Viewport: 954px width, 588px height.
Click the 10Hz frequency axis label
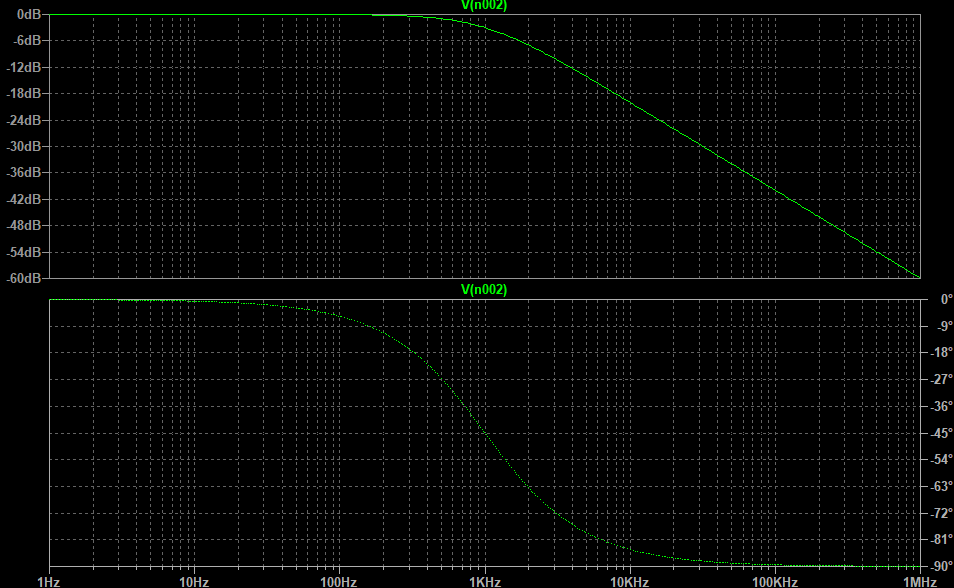tap(194, 581)
